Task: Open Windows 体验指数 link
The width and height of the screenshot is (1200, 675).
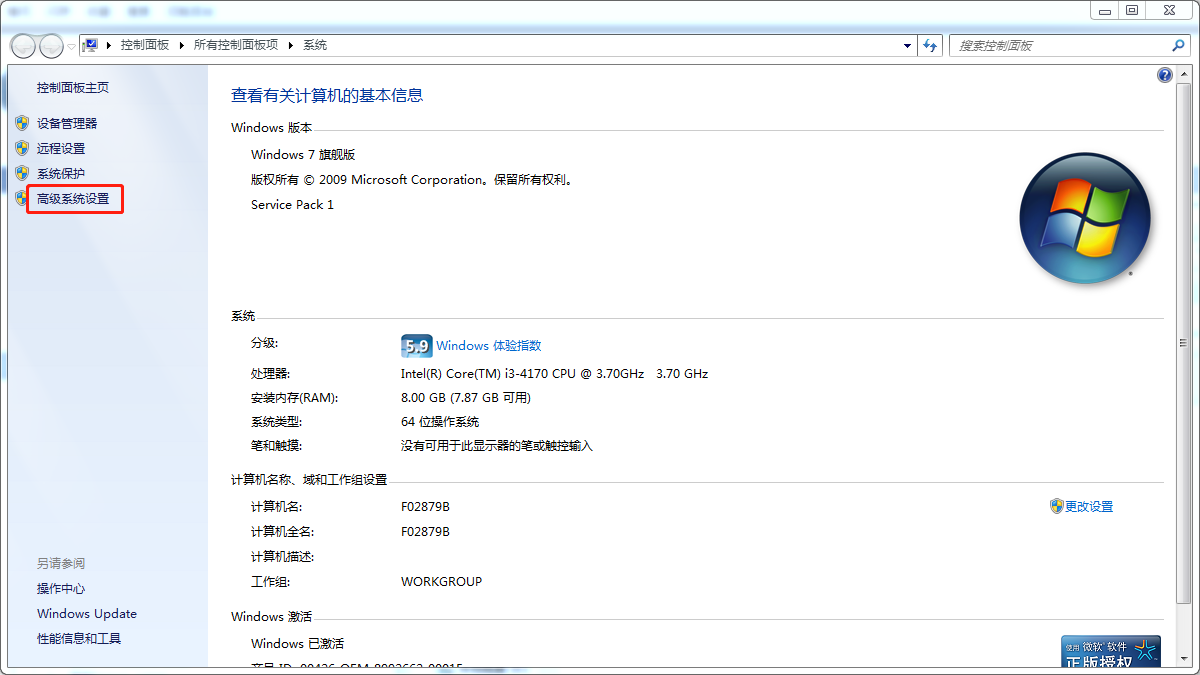Action: pyautogui.click(x=489, y=346)
